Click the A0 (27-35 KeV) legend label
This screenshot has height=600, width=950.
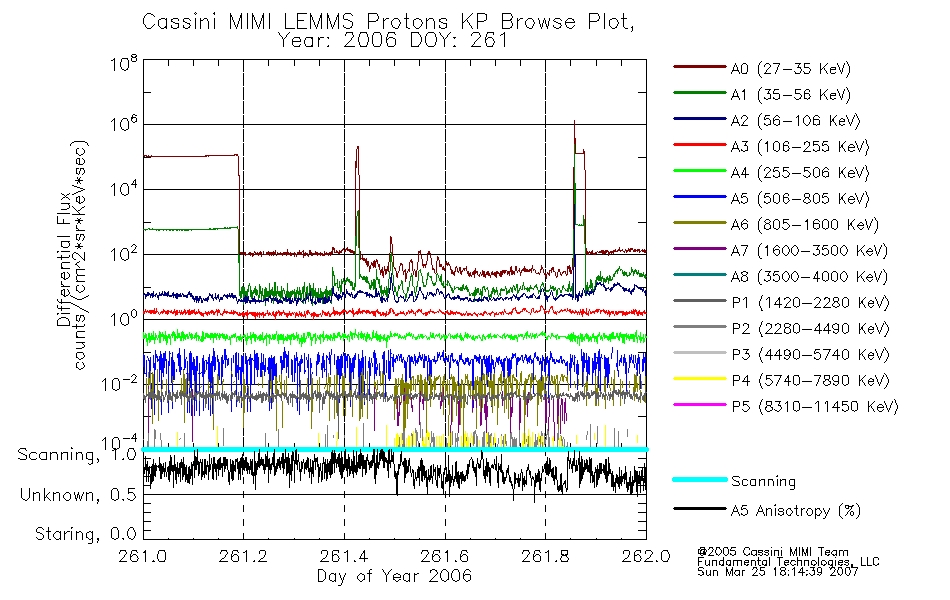click(791, 69)
